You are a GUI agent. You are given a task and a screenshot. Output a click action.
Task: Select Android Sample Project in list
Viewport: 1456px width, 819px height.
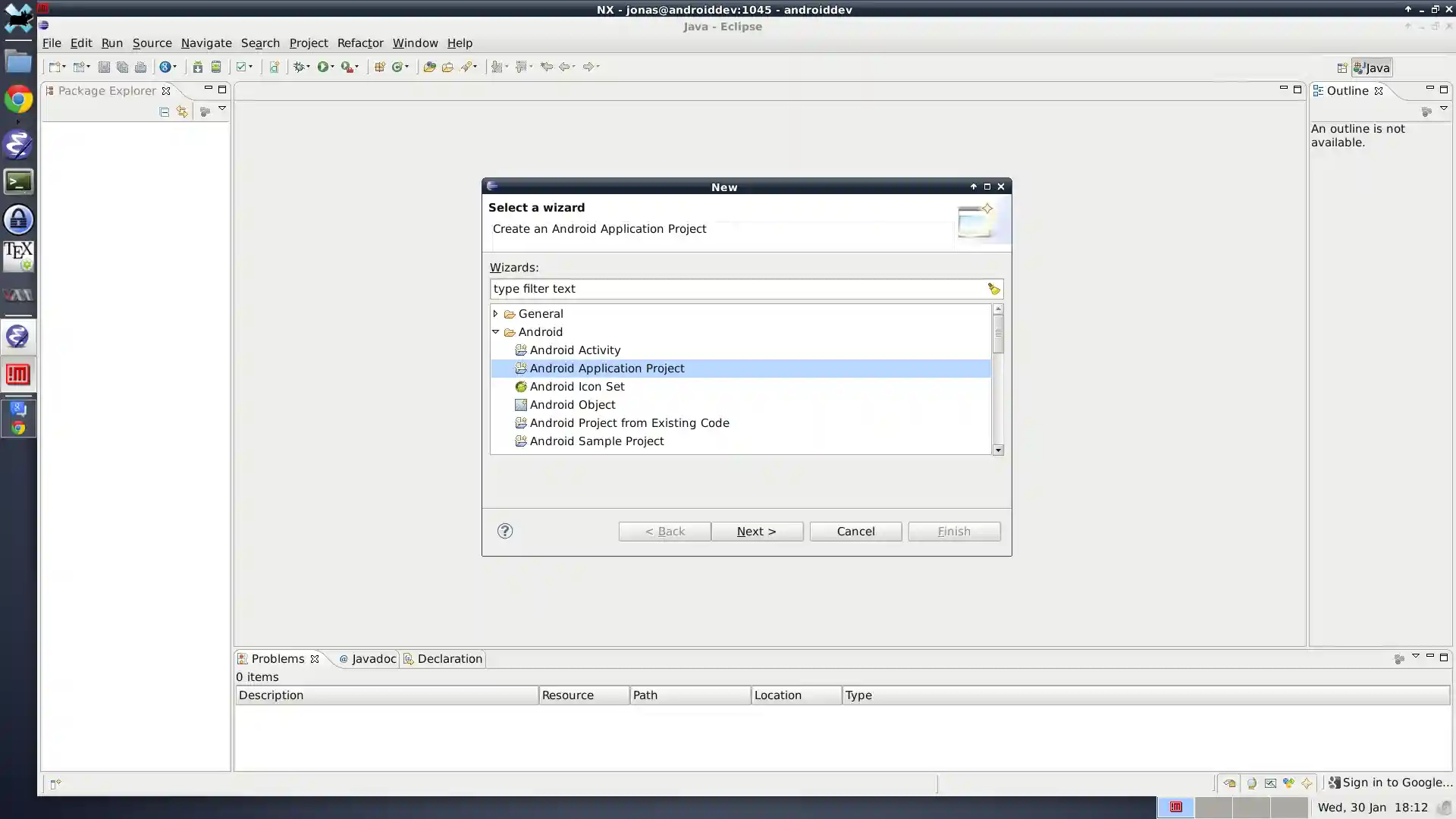[x=596, y=441]
